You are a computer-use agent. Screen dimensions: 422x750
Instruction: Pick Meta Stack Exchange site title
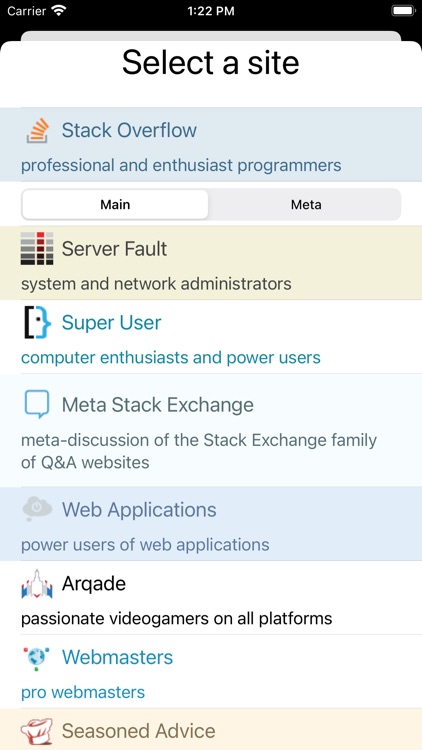[158, 405]
